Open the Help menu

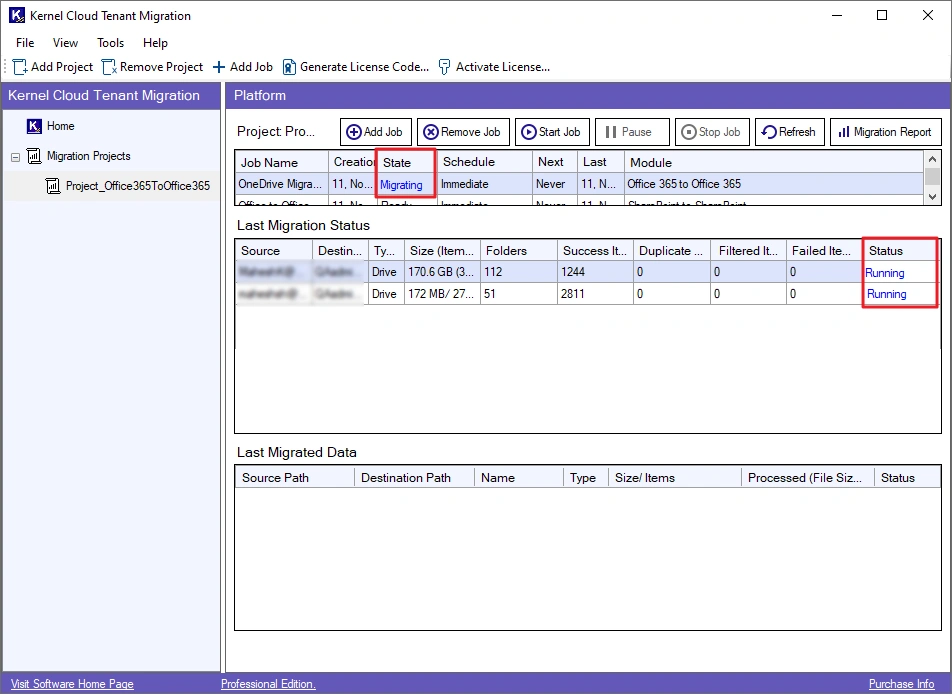click(155, 43)
